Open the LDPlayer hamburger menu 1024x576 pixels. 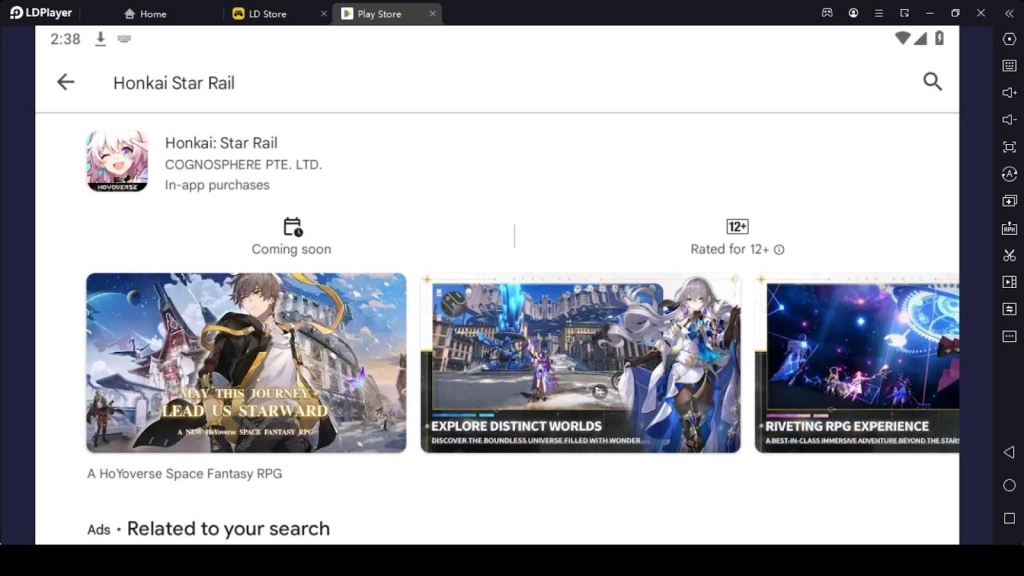tap(878, 13)
